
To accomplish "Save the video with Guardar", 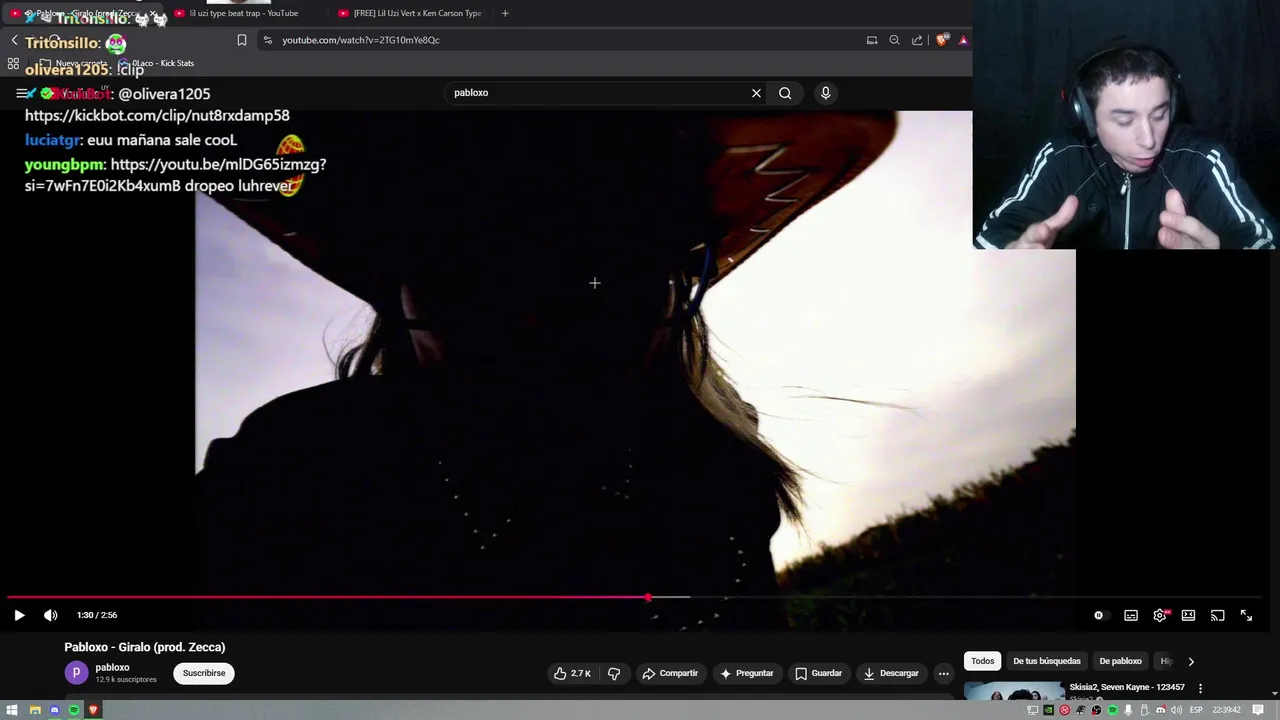I will pos(818,673).
